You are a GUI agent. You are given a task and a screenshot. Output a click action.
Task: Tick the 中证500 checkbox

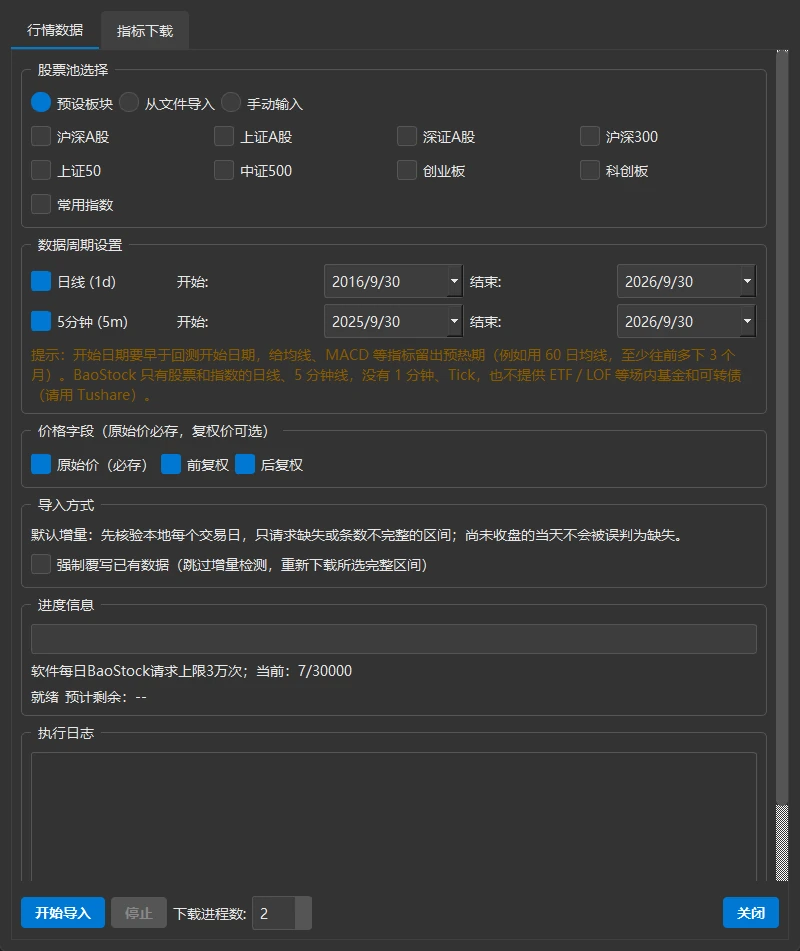coord(224,170)
